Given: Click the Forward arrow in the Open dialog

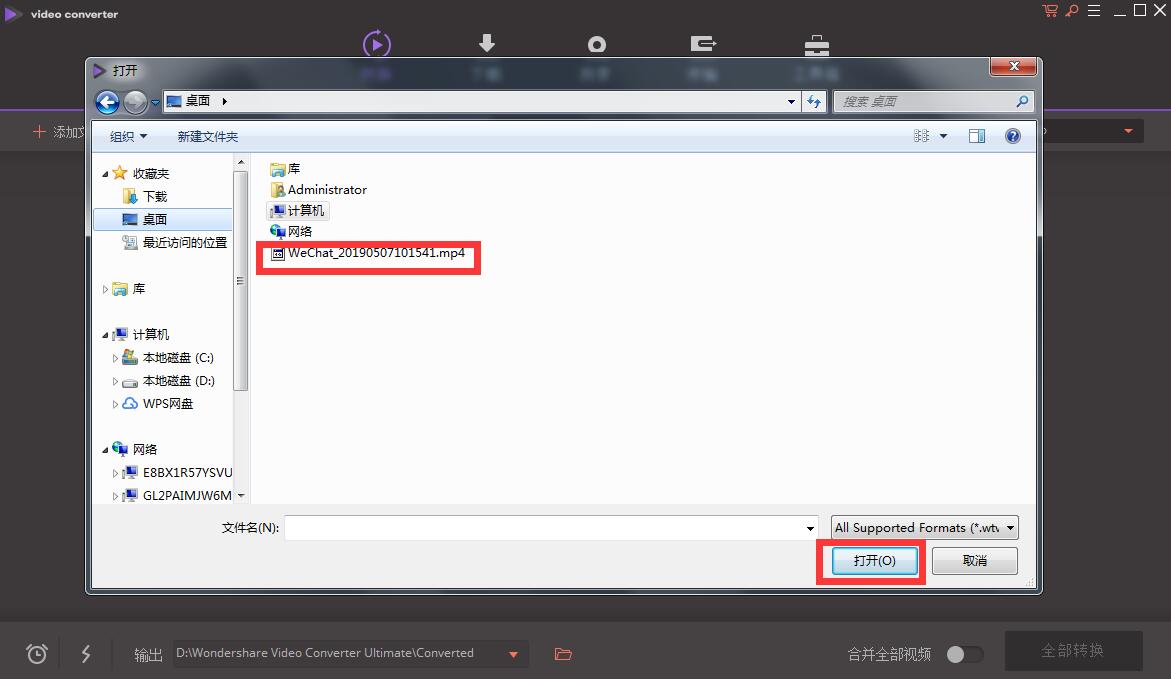Looking at the screenshot, I should 135,102.
